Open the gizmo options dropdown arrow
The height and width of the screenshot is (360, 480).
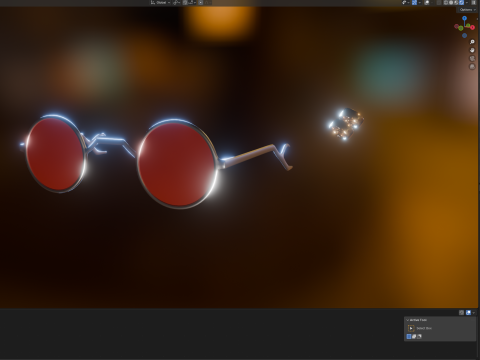point(419,2)
